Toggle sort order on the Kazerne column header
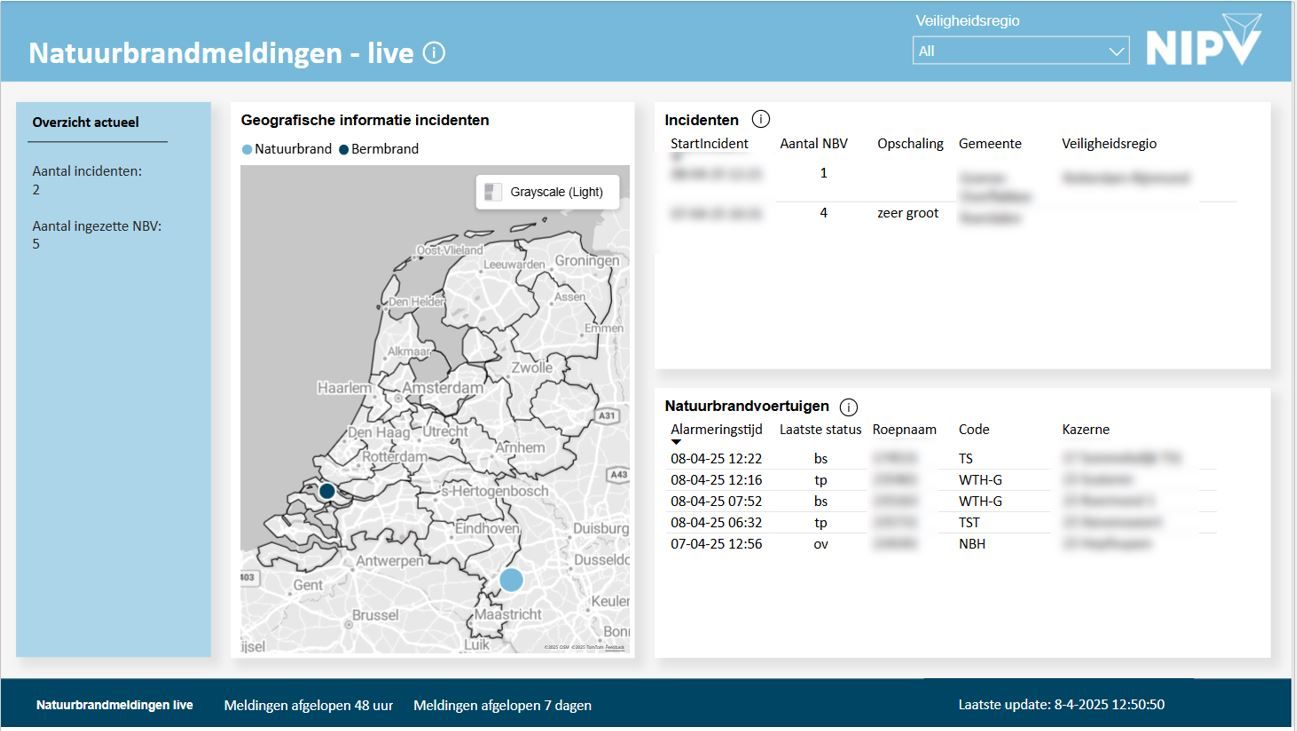This screenshot has width=1297, height=731. [1087, 429]
